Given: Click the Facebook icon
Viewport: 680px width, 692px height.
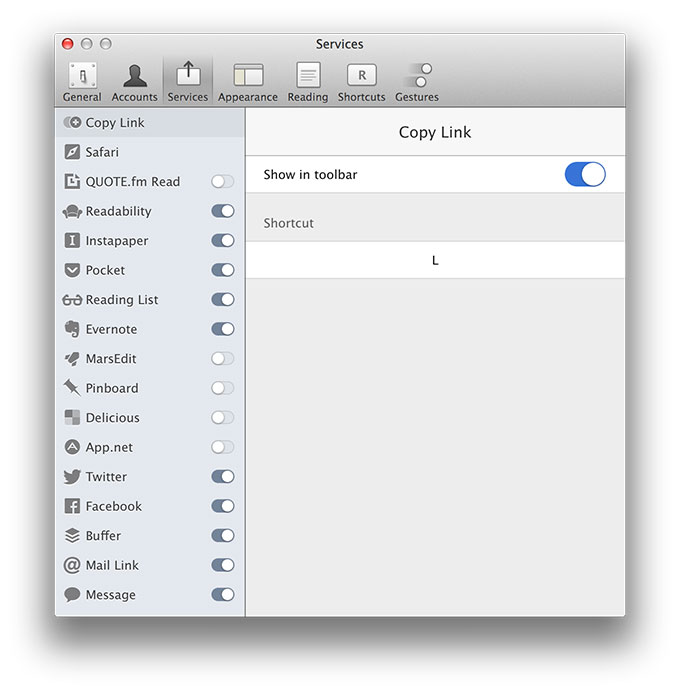Looking at the screenshot, I should (x=72, y=506).
